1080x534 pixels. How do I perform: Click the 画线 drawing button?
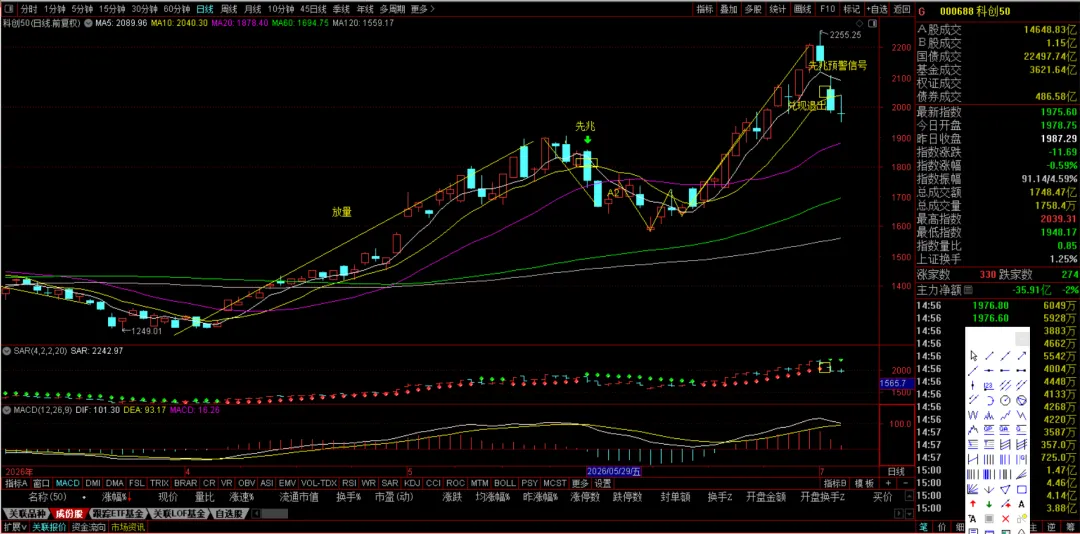tap(802, 9)
